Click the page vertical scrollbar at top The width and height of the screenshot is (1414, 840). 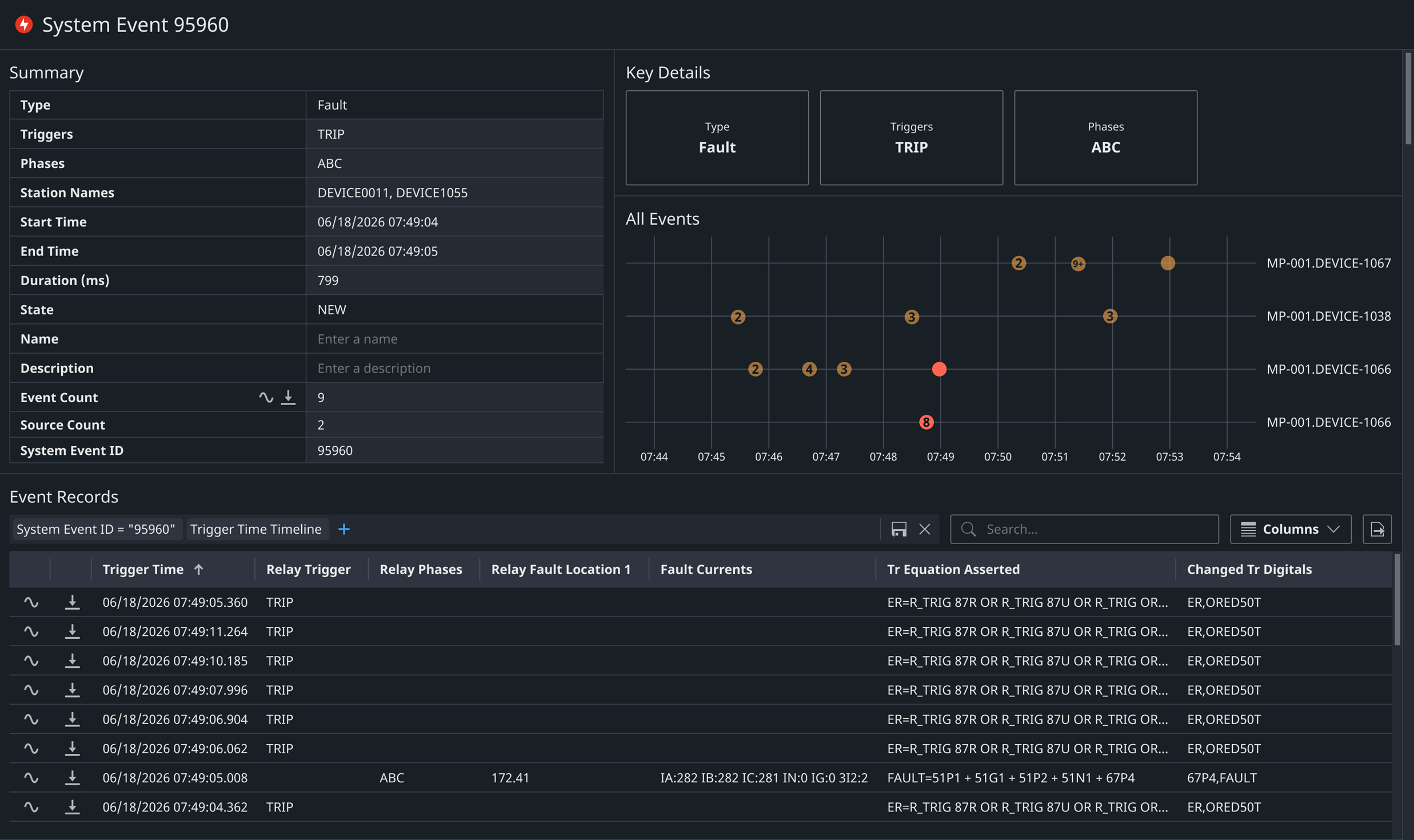point(1408,98)
